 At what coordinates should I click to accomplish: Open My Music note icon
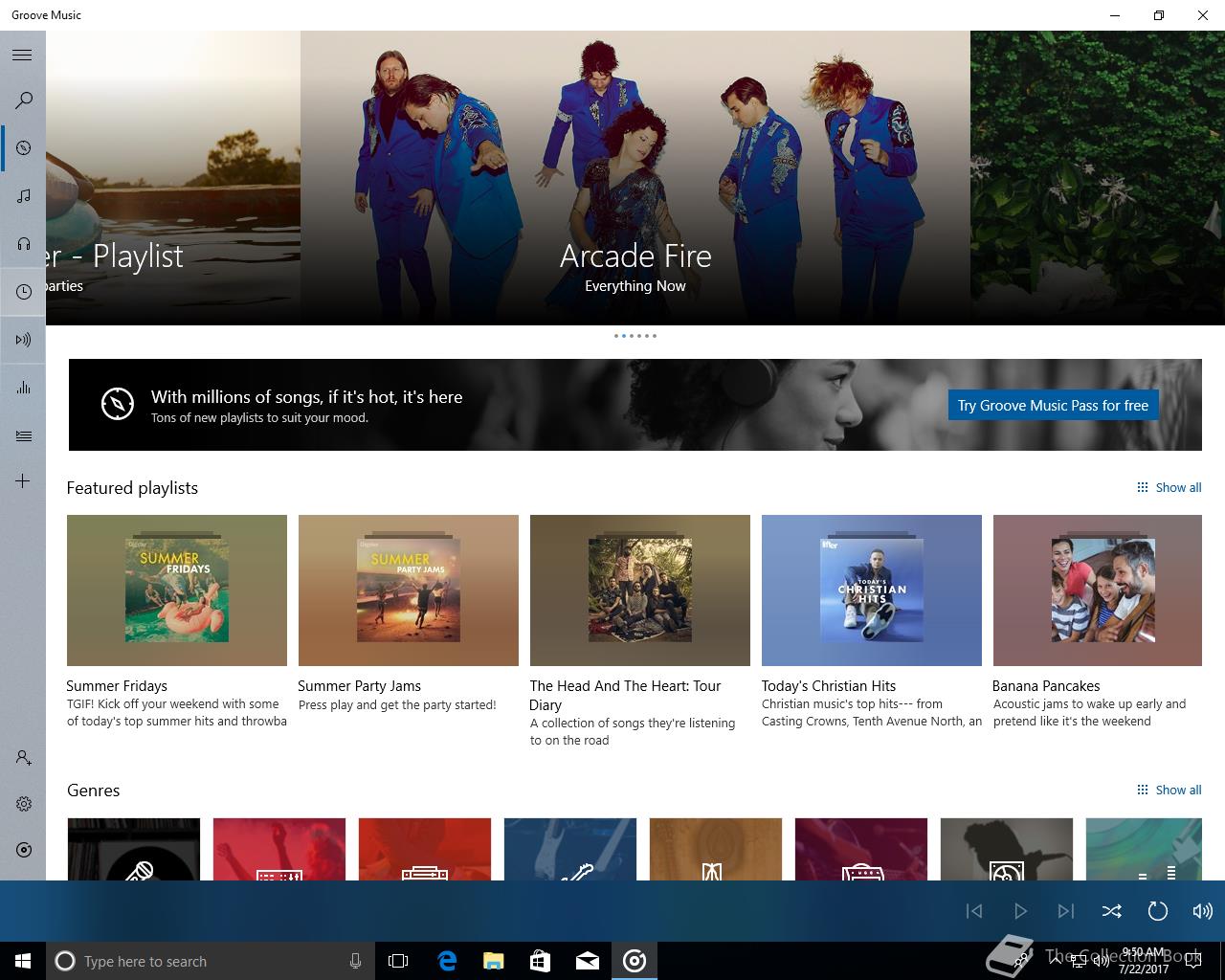click(x=24, y=196)
